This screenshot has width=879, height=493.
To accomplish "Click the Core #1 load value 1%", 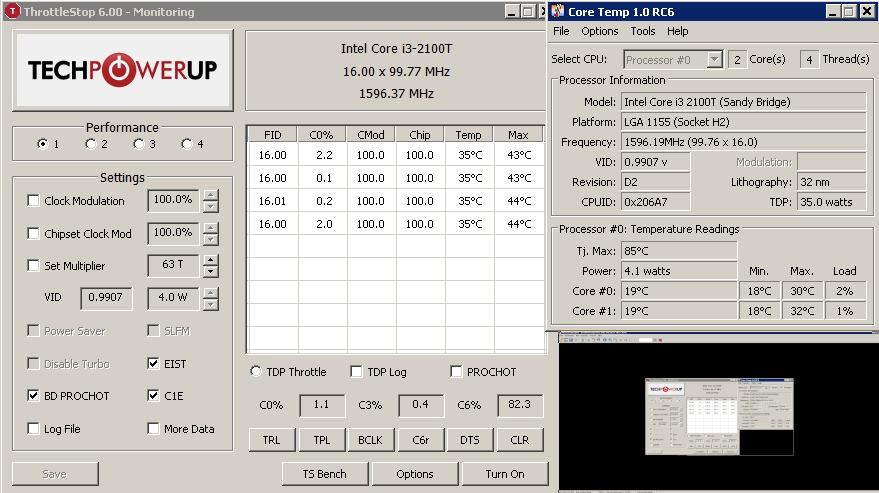I will point(845,311).
